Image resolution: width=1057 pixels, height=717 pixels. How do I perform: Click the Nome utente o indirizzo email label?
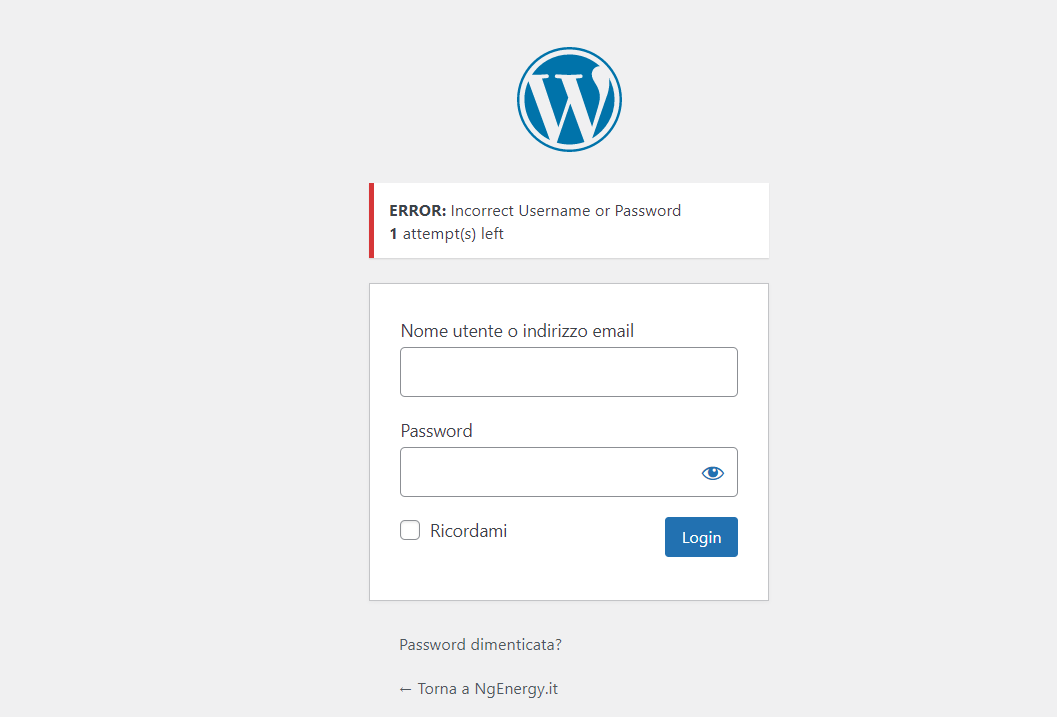517,331
